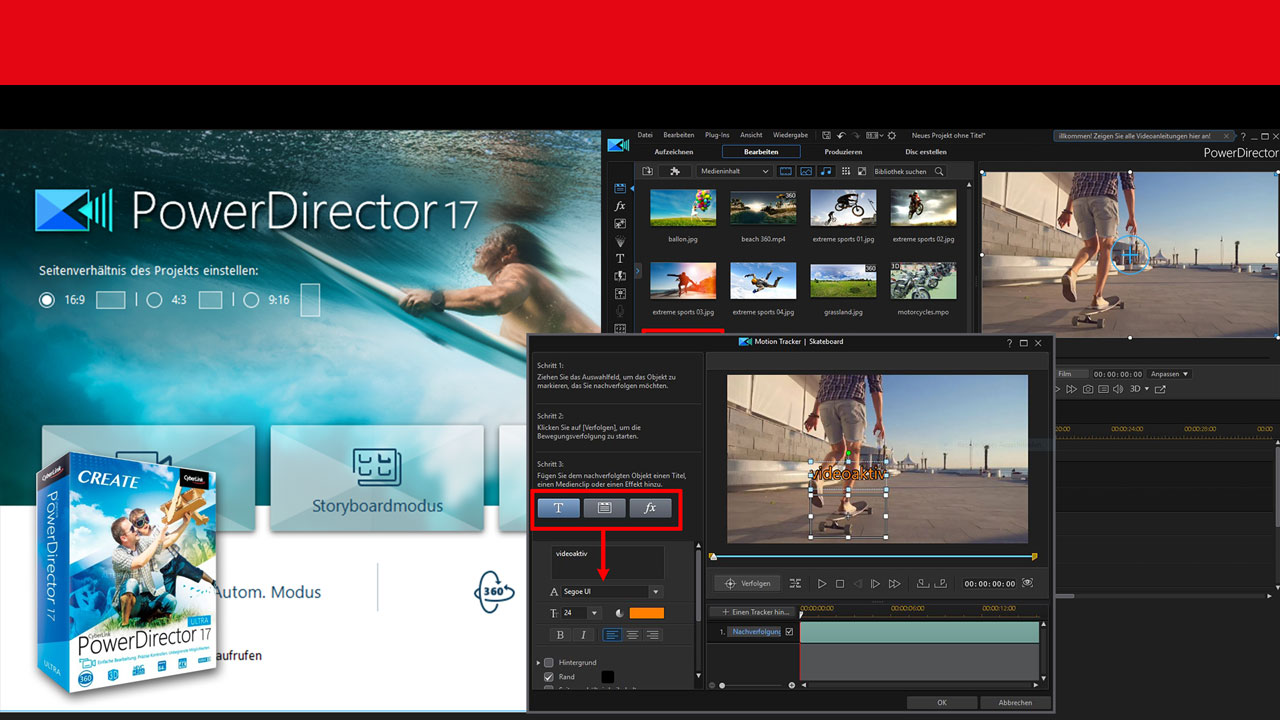Open the Datei menu
Viewport: 1280px width, 720px height.
pos(645,135)
